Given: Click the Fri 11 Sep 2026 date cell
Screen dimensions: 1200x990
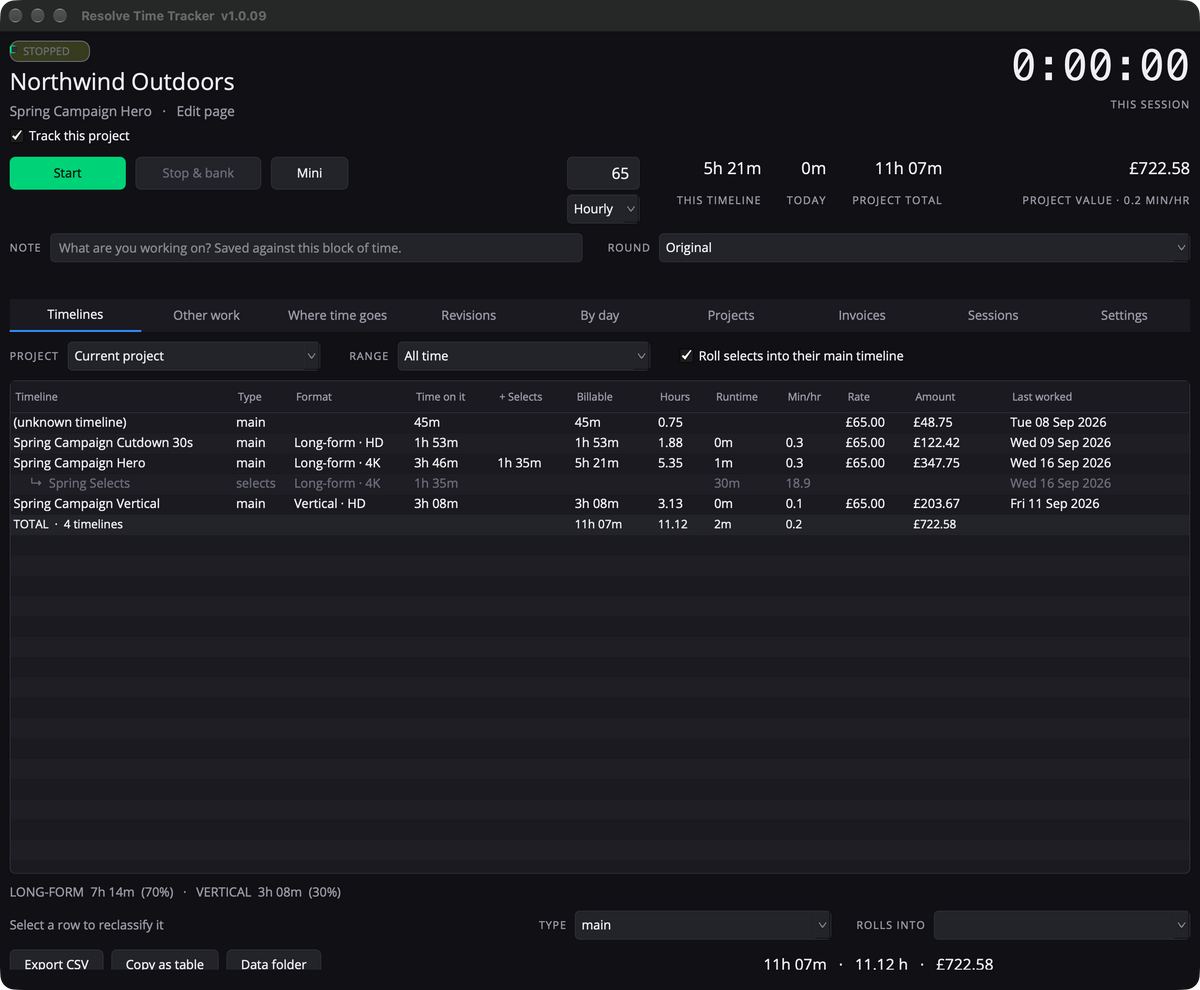Looking at the screenshot, I should (x=1055, y=503).
